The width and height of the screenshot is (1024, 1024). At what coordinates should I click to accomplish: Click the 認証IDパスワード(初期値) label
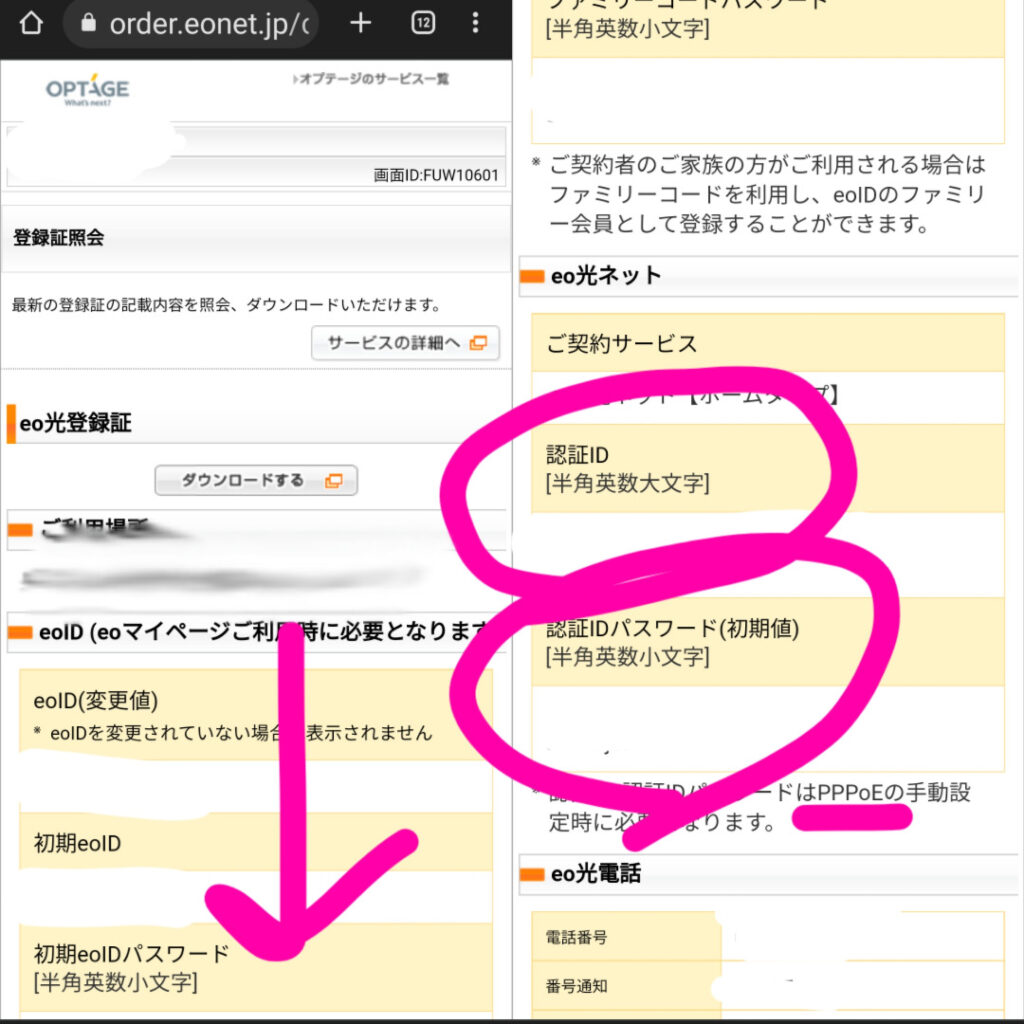coord(672,628)
